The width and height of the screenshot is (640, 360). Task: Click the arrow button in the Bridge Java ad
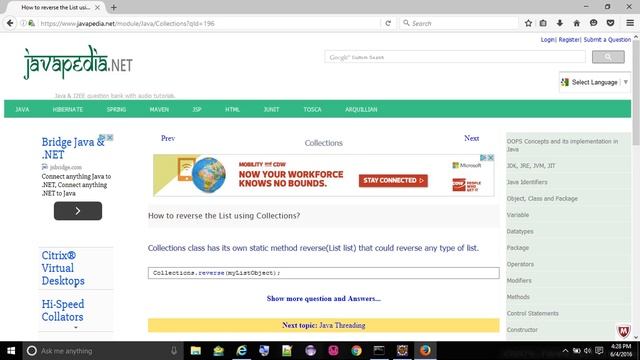tap(78, 211)
